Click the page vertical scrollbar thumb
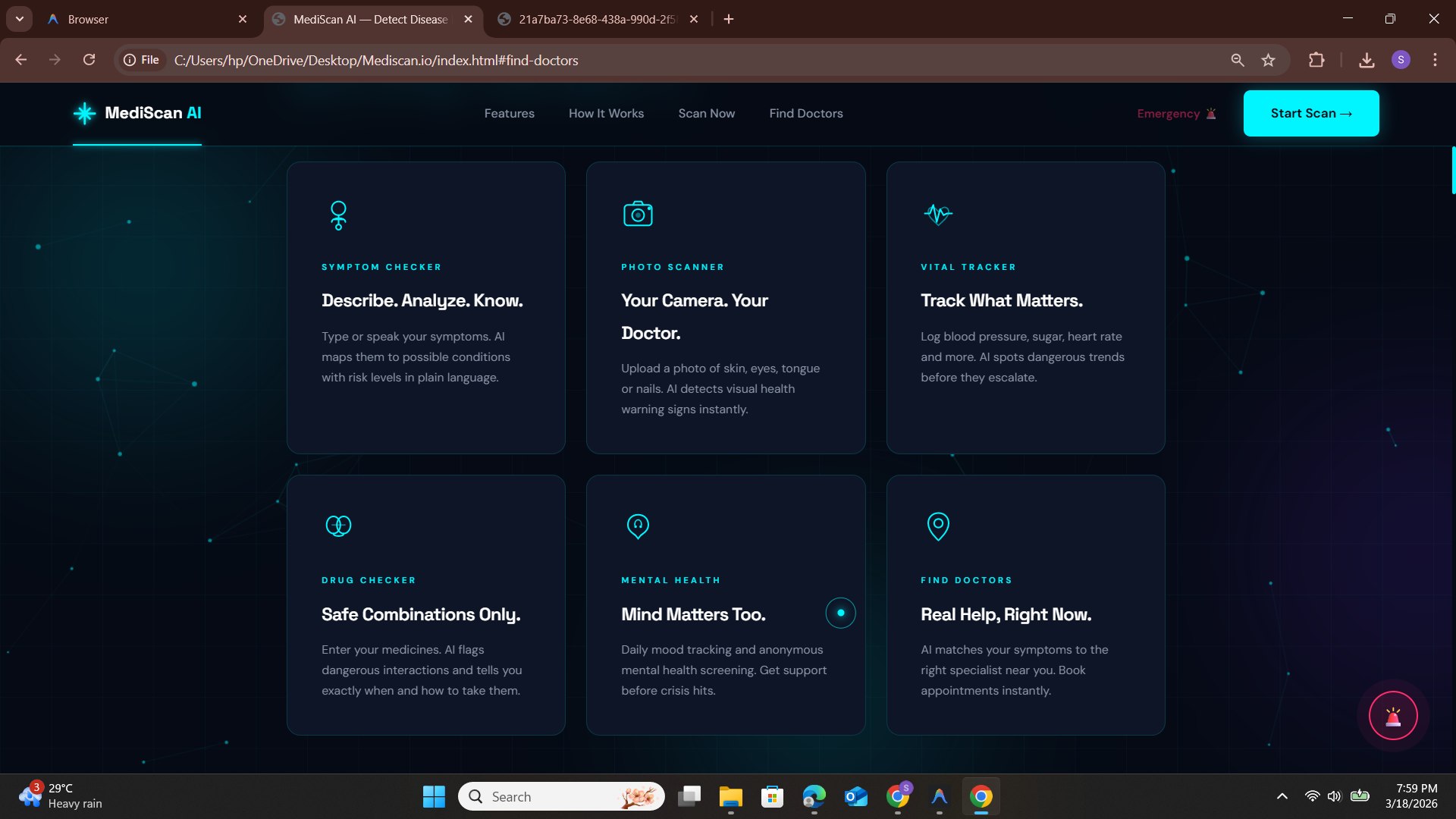1456x819 pixels. [1452, 171]
